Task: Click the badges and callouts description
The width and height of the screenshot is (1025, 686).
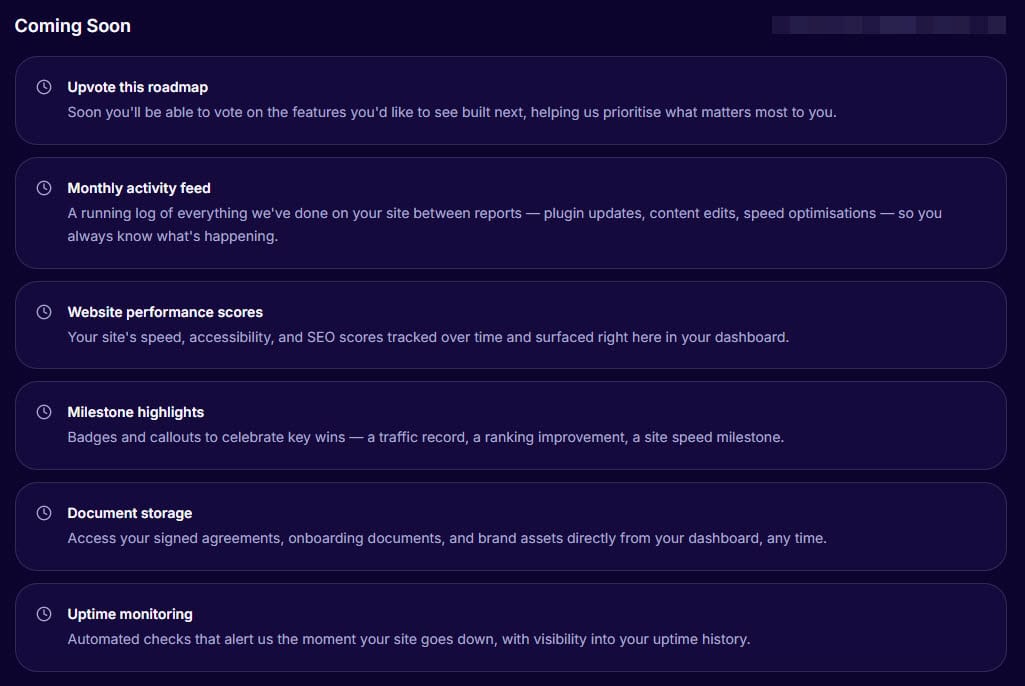Action: pyautogui.click(x=425, y=437)
